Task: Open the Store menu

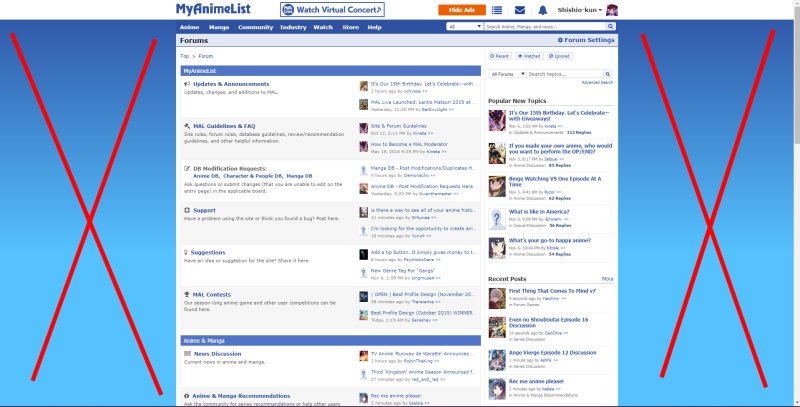Action: click(x=351, y=27)
